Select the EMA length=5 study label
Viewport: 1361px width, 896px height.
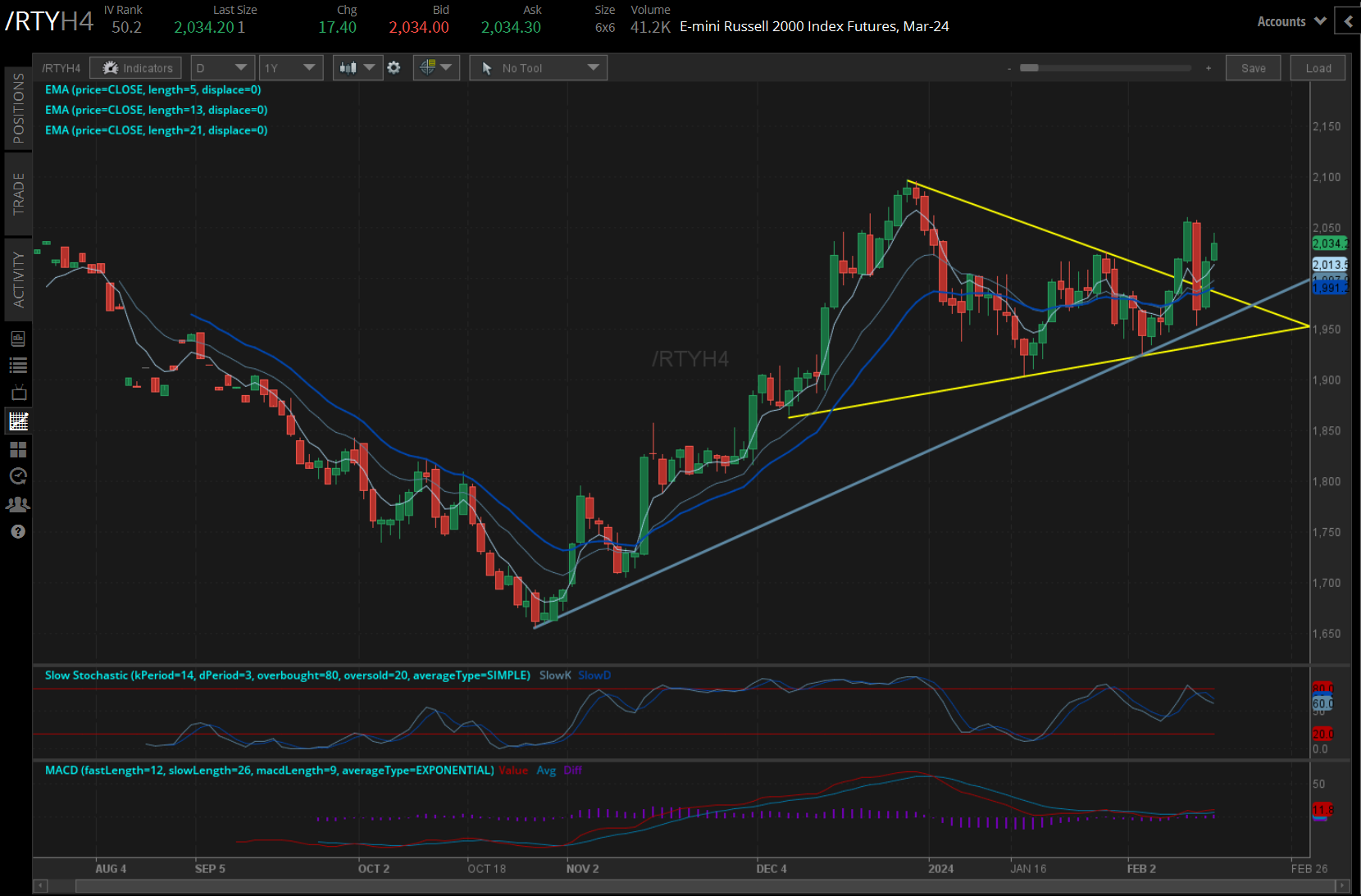pos(153,89)
